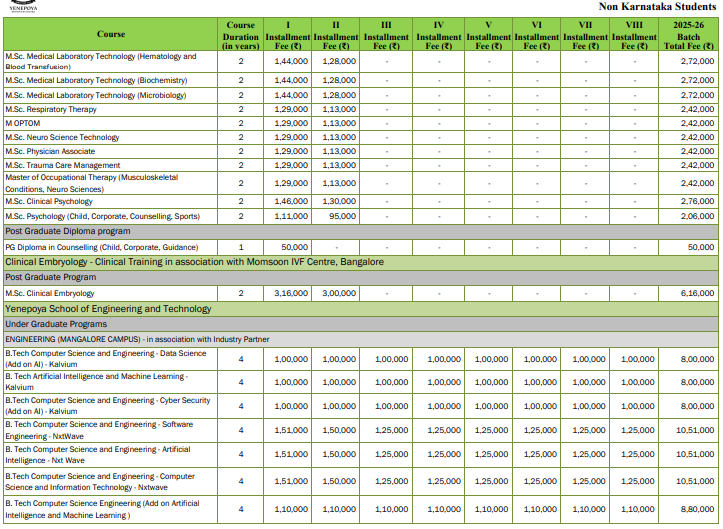Select the Course column header

111,34
